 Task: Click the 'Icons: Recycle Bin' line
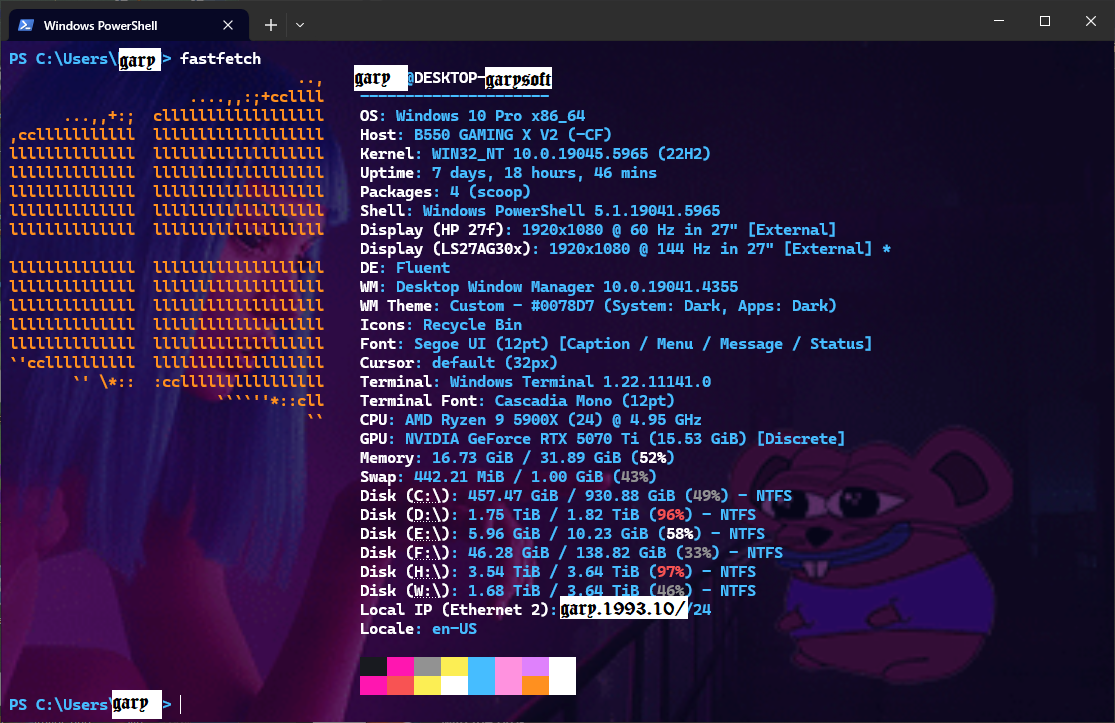pos(441,325)
